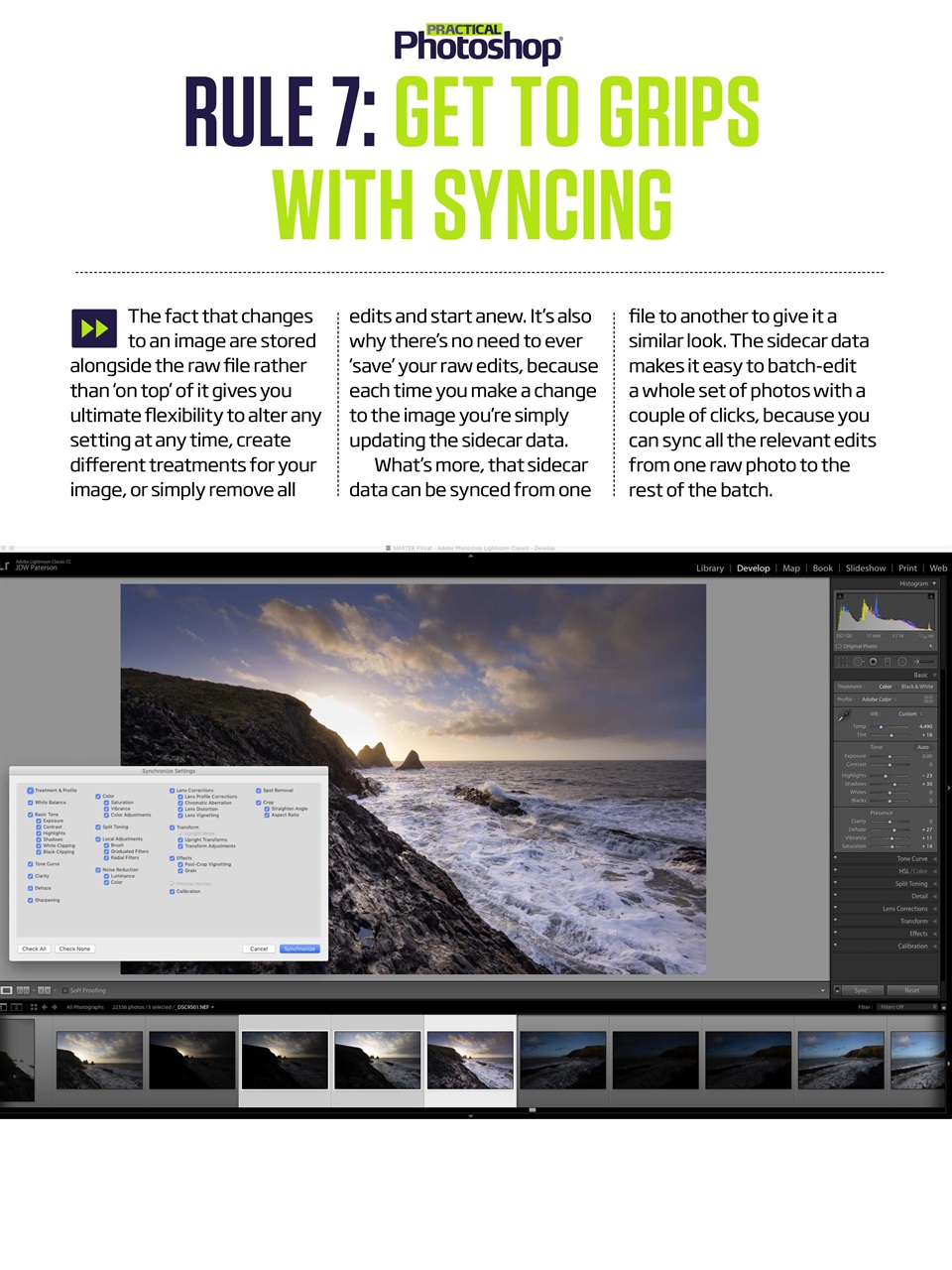Screen dimensions: 952x1270
Task: Switch to the Library module
Action: tap(709, 568)
